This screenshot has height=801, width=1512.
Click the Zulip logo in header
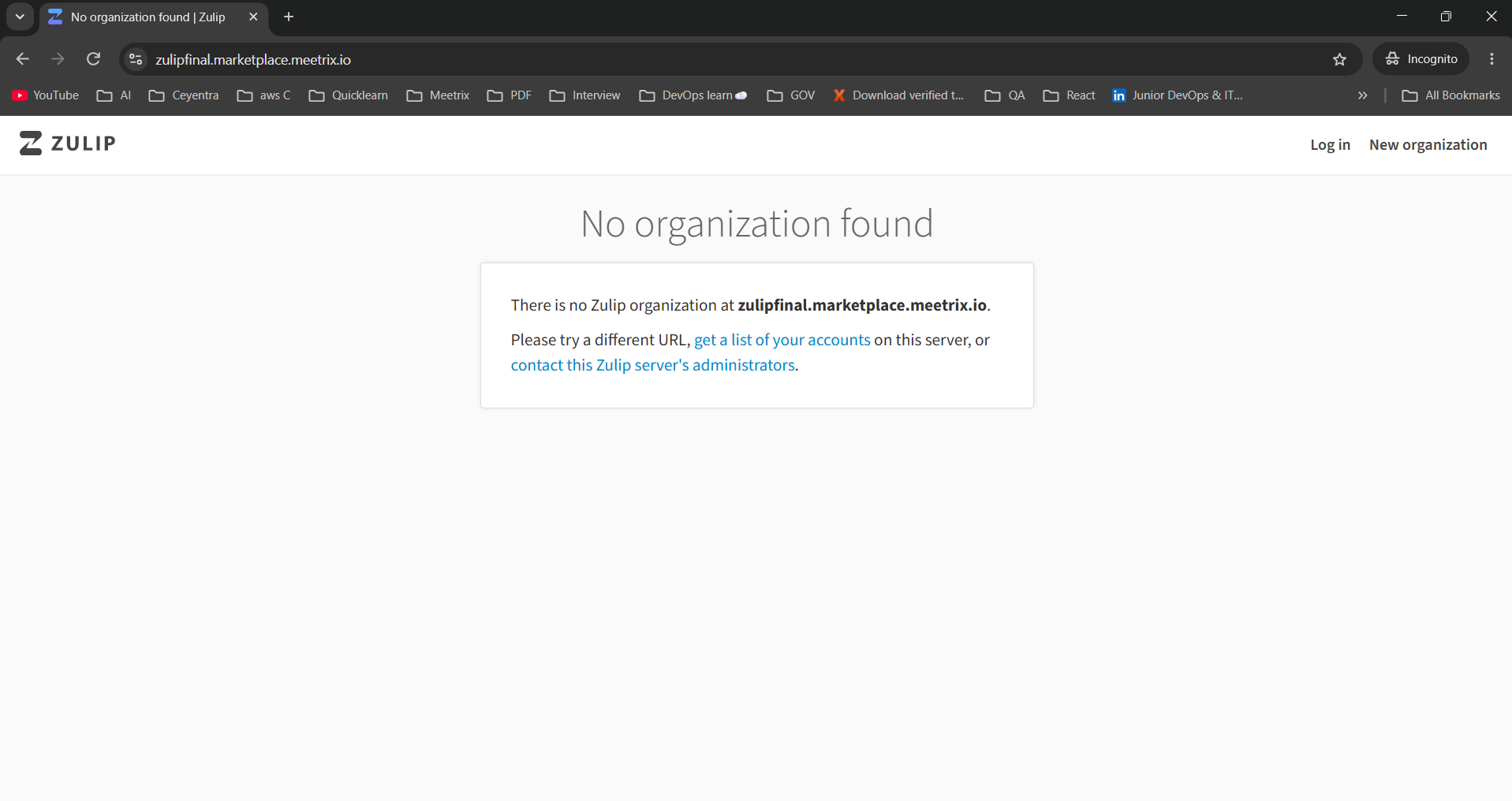point(68,143)
